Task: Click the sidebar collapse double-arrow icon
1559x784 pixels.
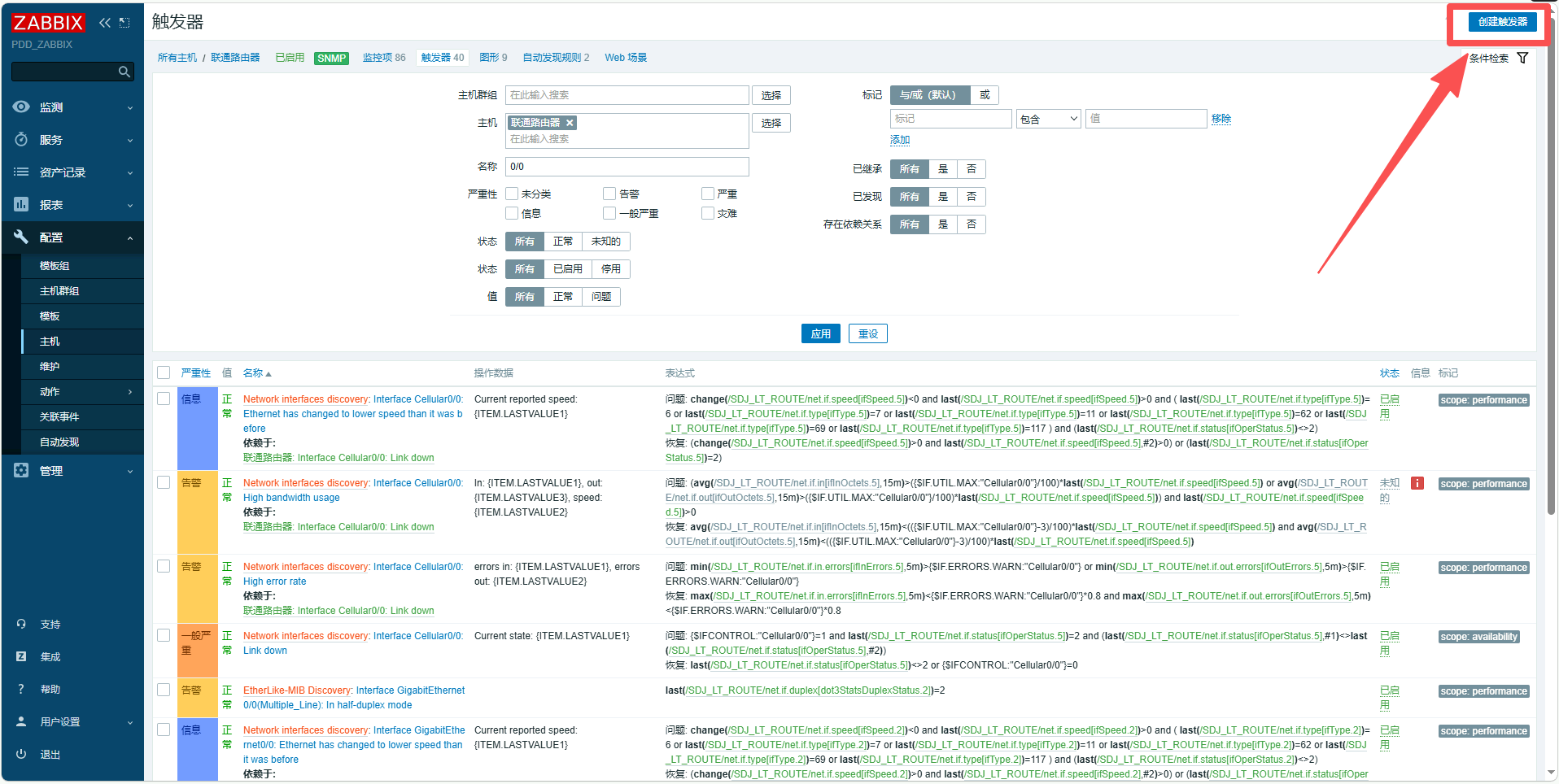Action: click(x=104, y=23)
